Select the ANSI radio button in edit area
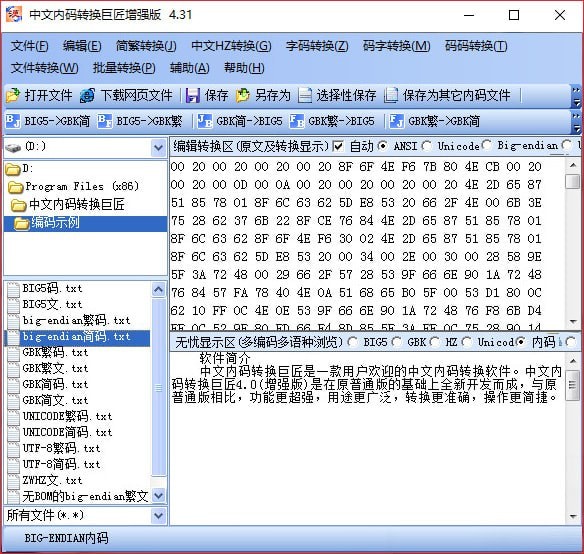The image size is (584, 554). [x=383, y=146]
